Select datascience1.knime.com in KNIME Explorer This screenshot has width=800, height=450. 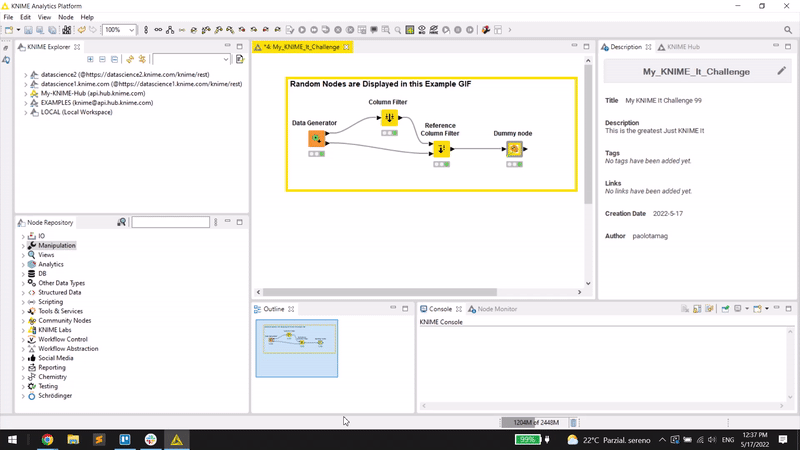(141, 84)
